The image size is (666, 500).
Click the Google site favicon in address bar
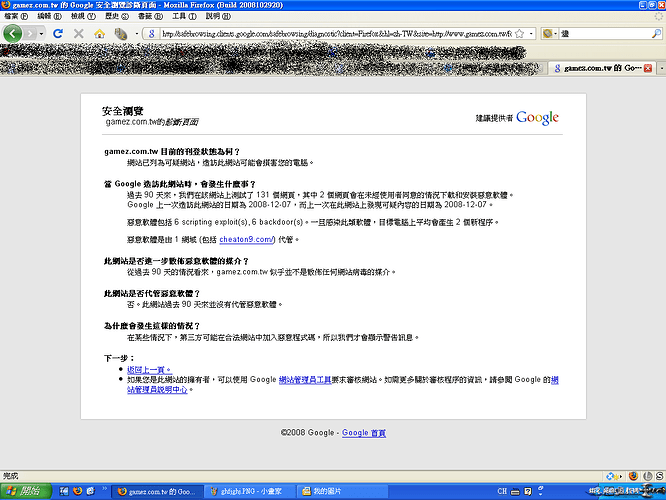tap(152, 34)
